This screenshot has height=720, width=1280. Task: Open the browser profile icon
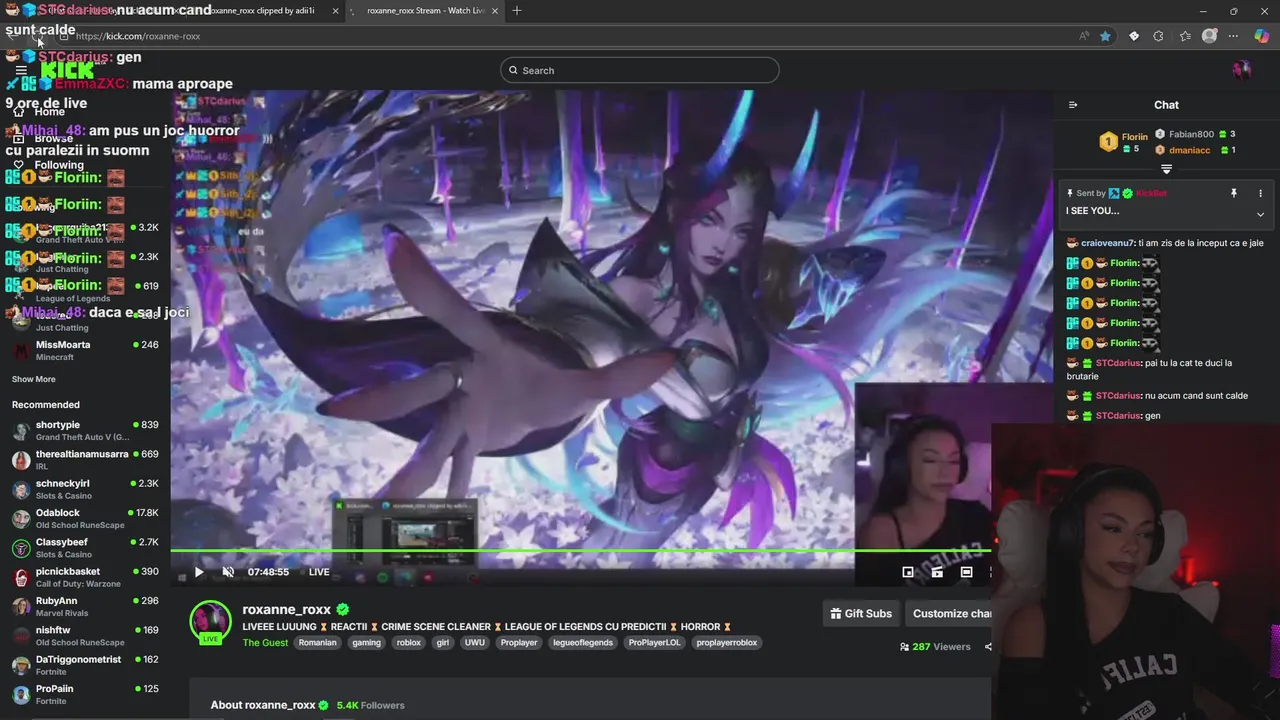pyautogui.click(x=1209, y=36)
